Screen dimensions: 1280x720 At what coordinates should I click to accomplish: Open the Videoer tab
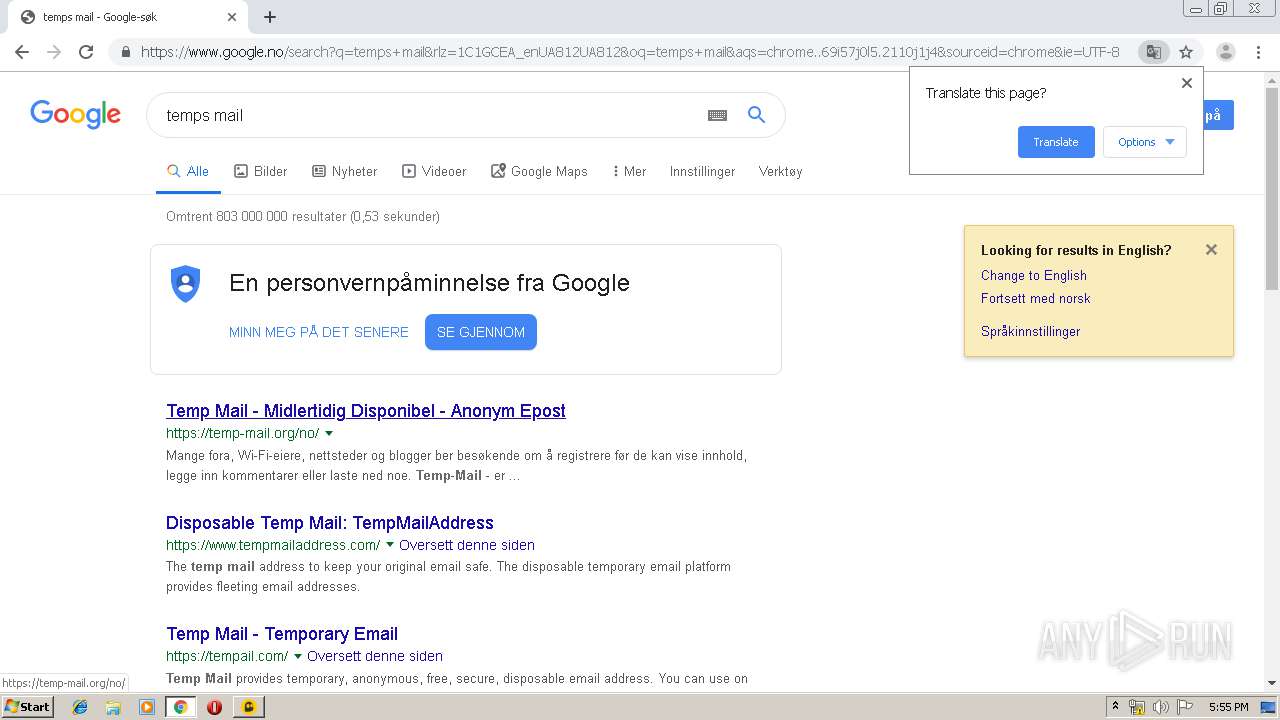coord(434,171)
